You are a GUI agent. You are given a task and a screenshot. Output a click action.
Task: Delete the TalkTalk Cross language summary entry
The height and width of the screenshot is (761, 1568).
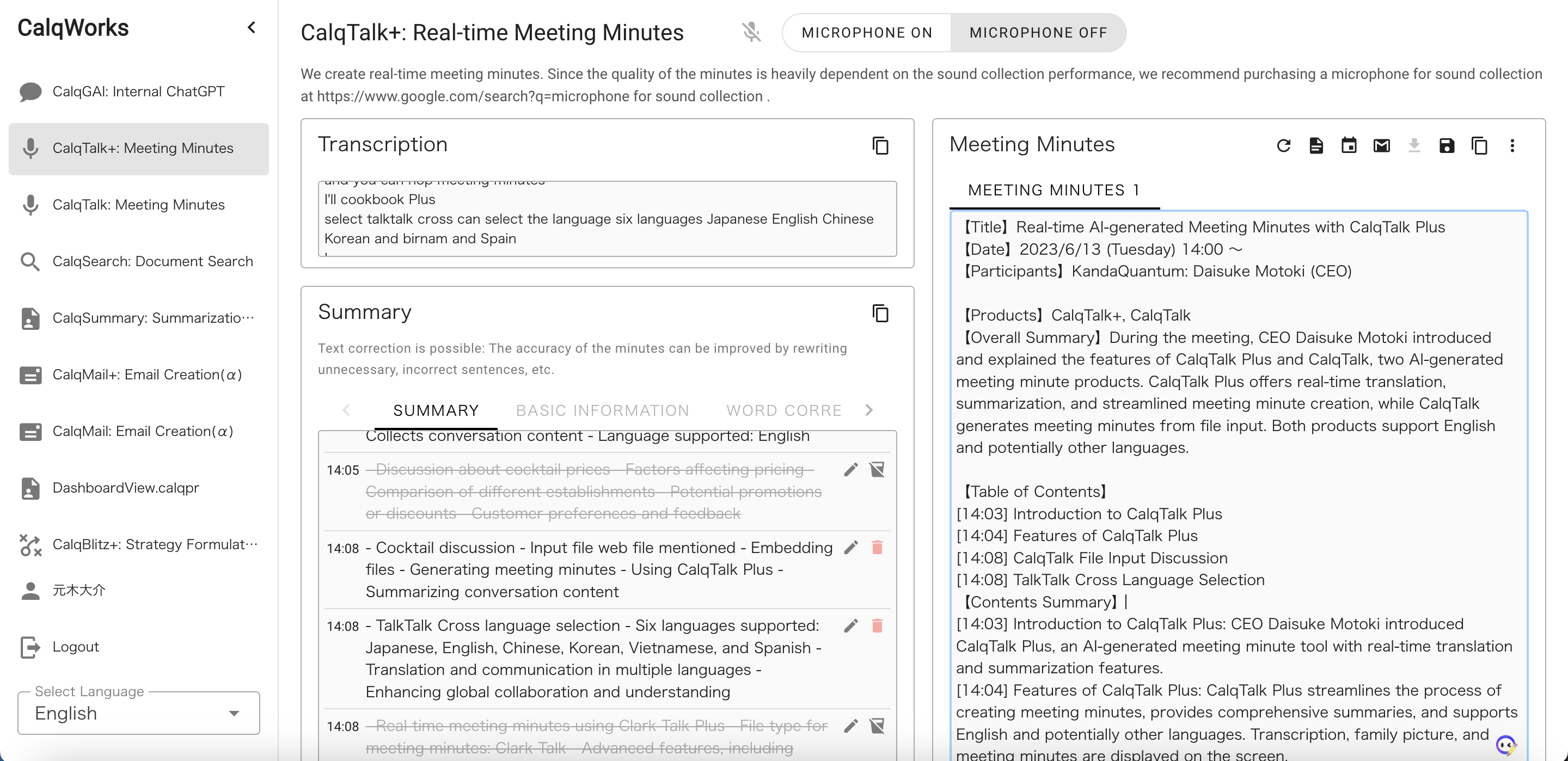tap(877, 625)
